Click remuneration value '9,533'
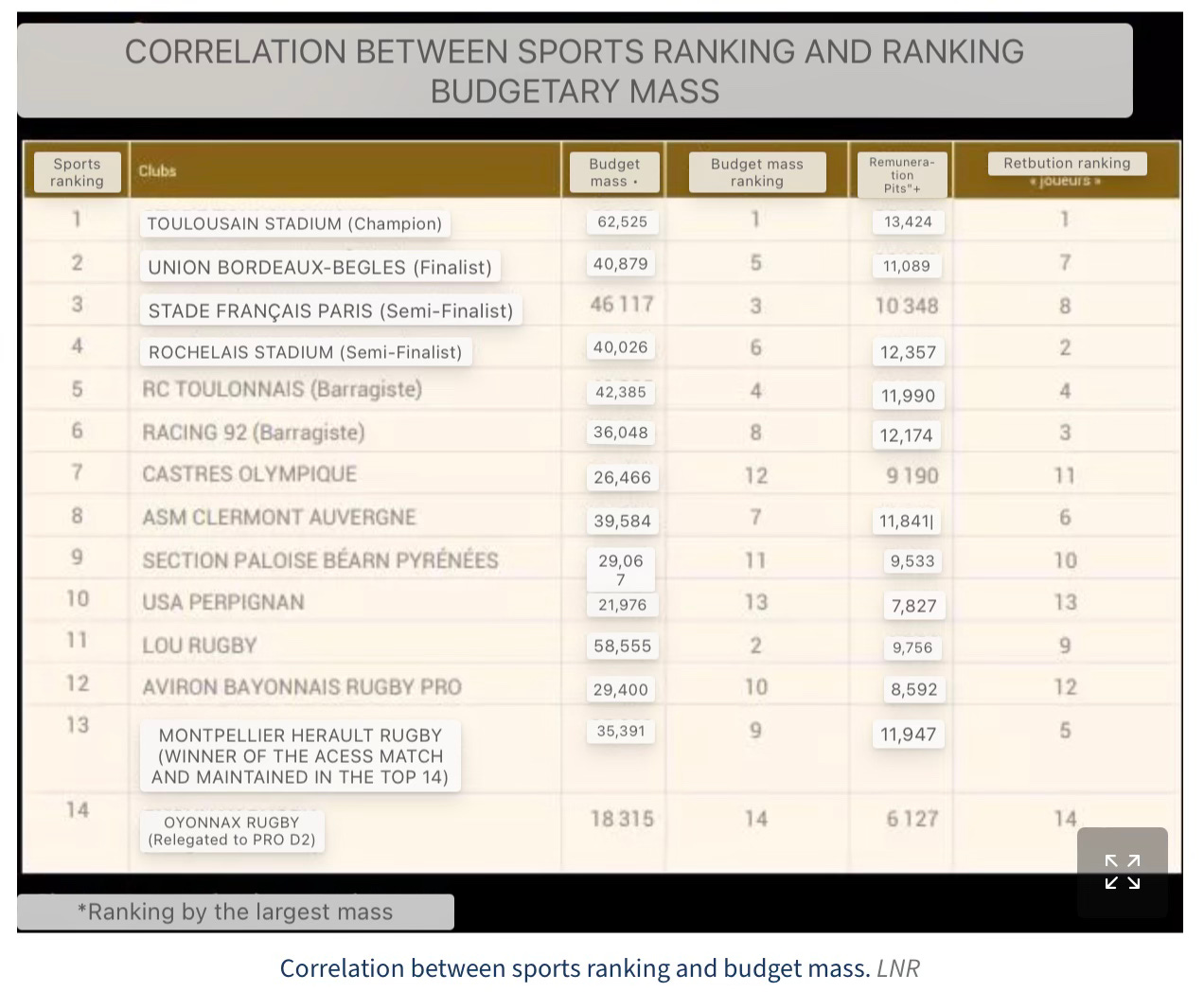 point(912,561)
